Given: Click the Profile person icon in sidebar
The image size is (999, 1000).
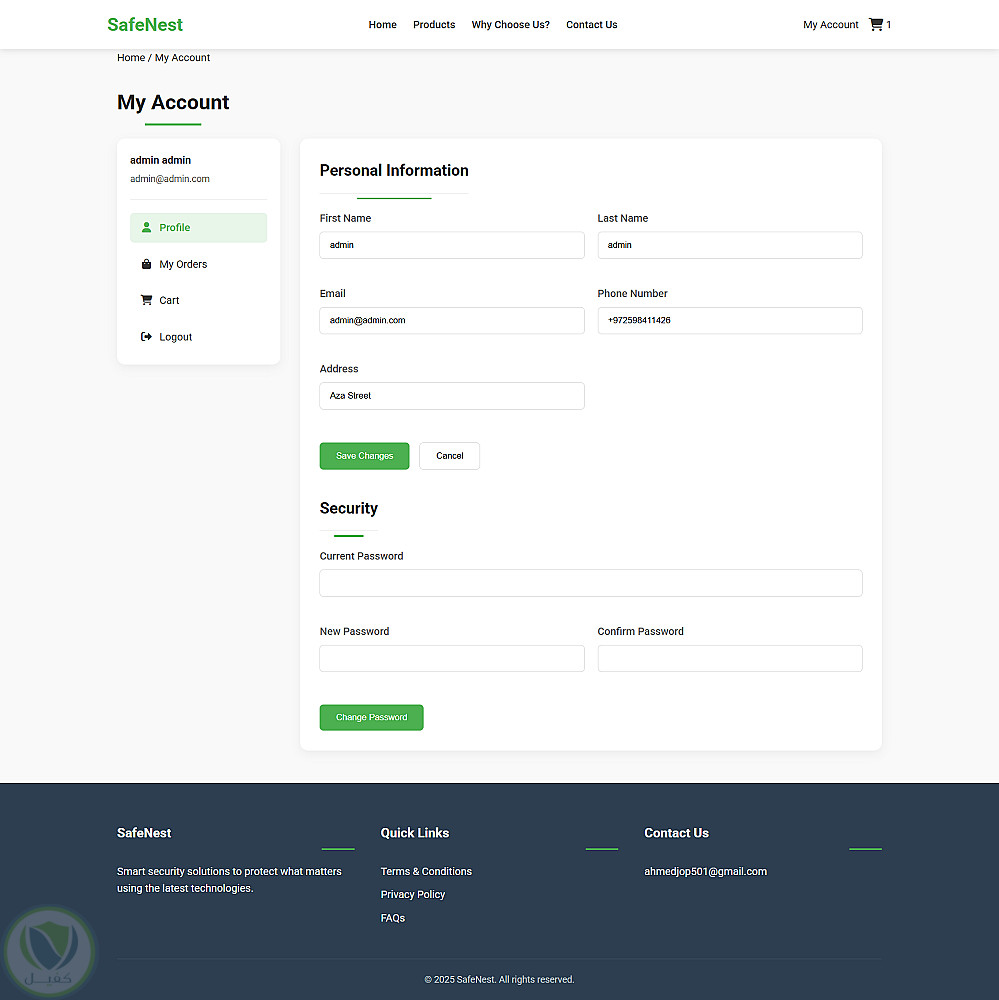Looking at the screenshot, I should pyautogui.click(x=146, y=227).
